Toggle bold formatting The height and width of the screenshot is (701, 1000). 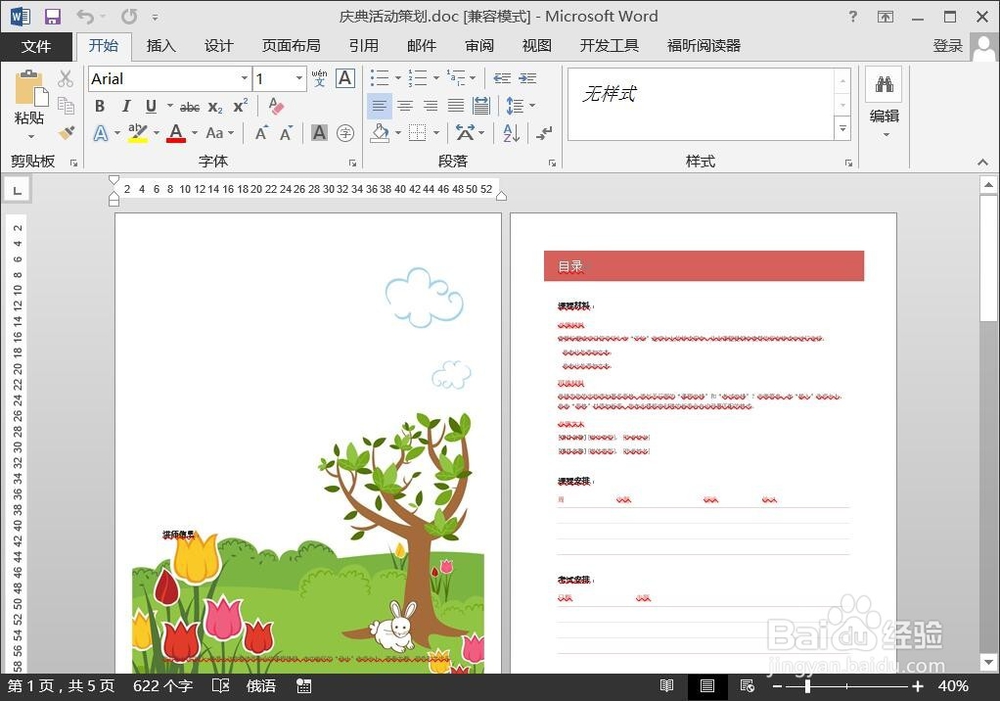coord(99,105)
